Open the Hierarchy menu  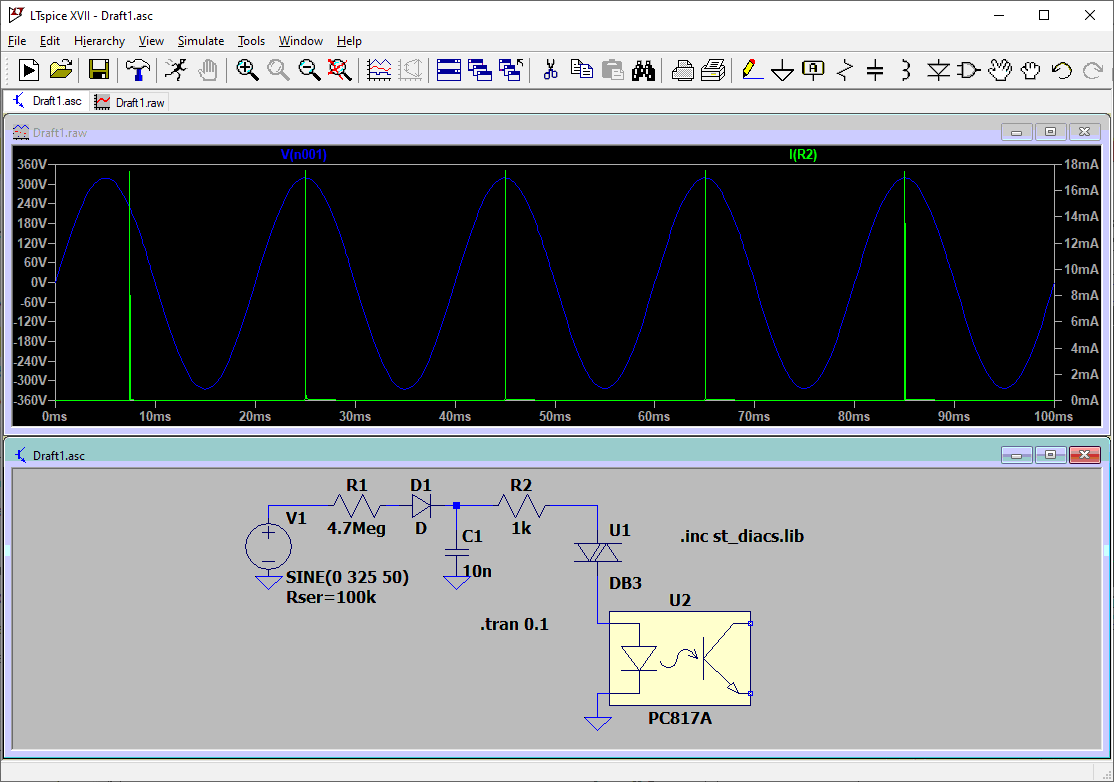click(x=99, y=40)
